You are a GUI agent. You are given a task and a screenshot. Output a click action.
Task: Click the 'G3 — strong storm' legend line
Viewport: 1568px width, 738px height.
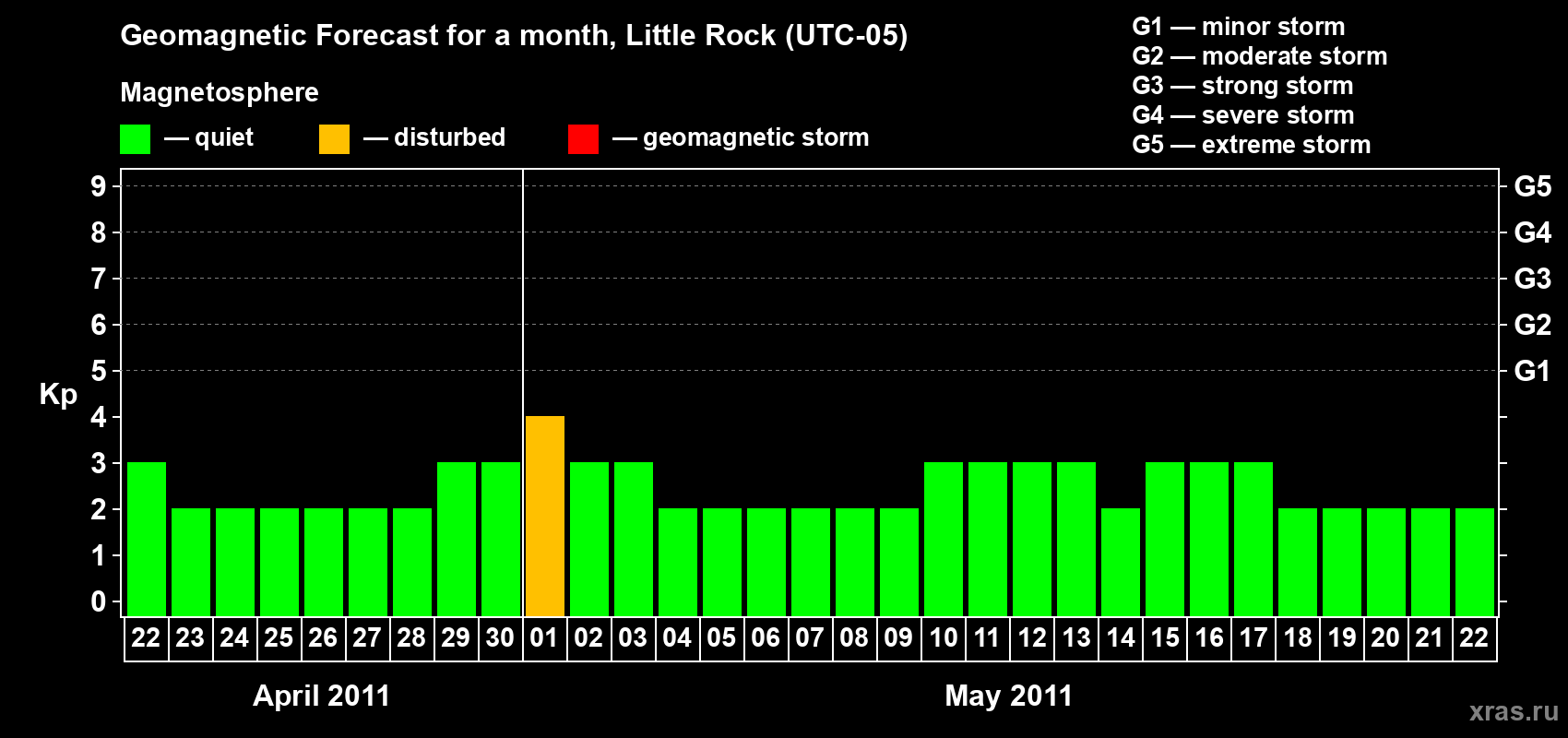pyautogui.click(x=1242, y=86)
